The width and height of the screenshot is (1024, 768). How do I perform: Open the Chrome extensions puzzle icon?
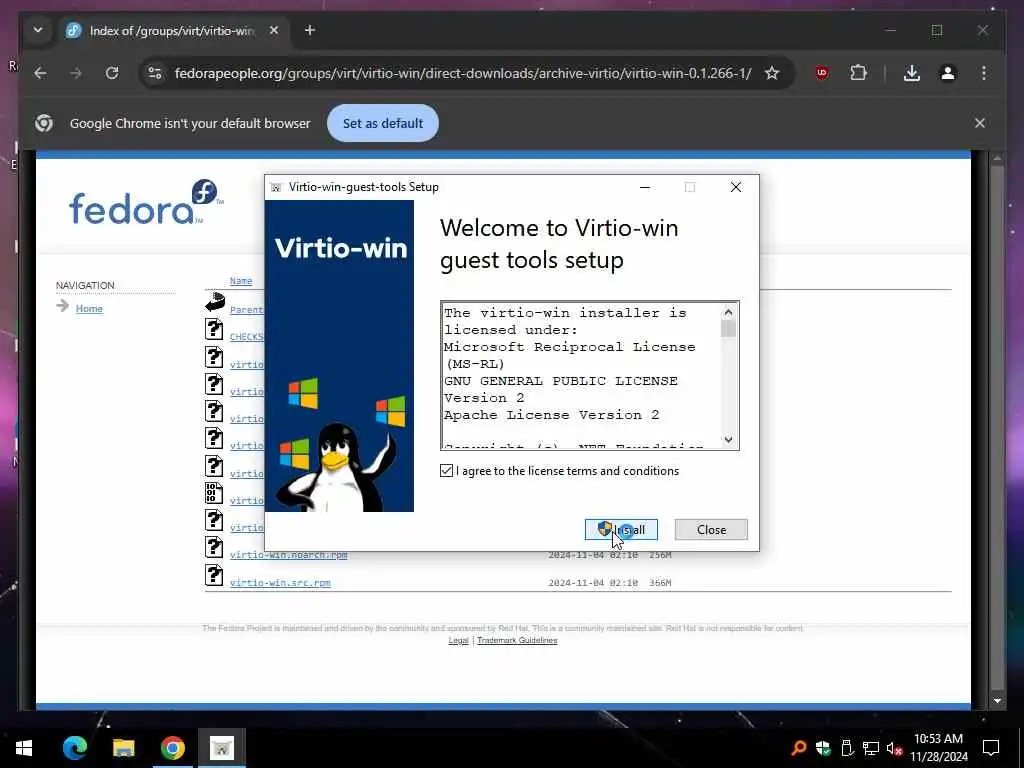(859, 73)
